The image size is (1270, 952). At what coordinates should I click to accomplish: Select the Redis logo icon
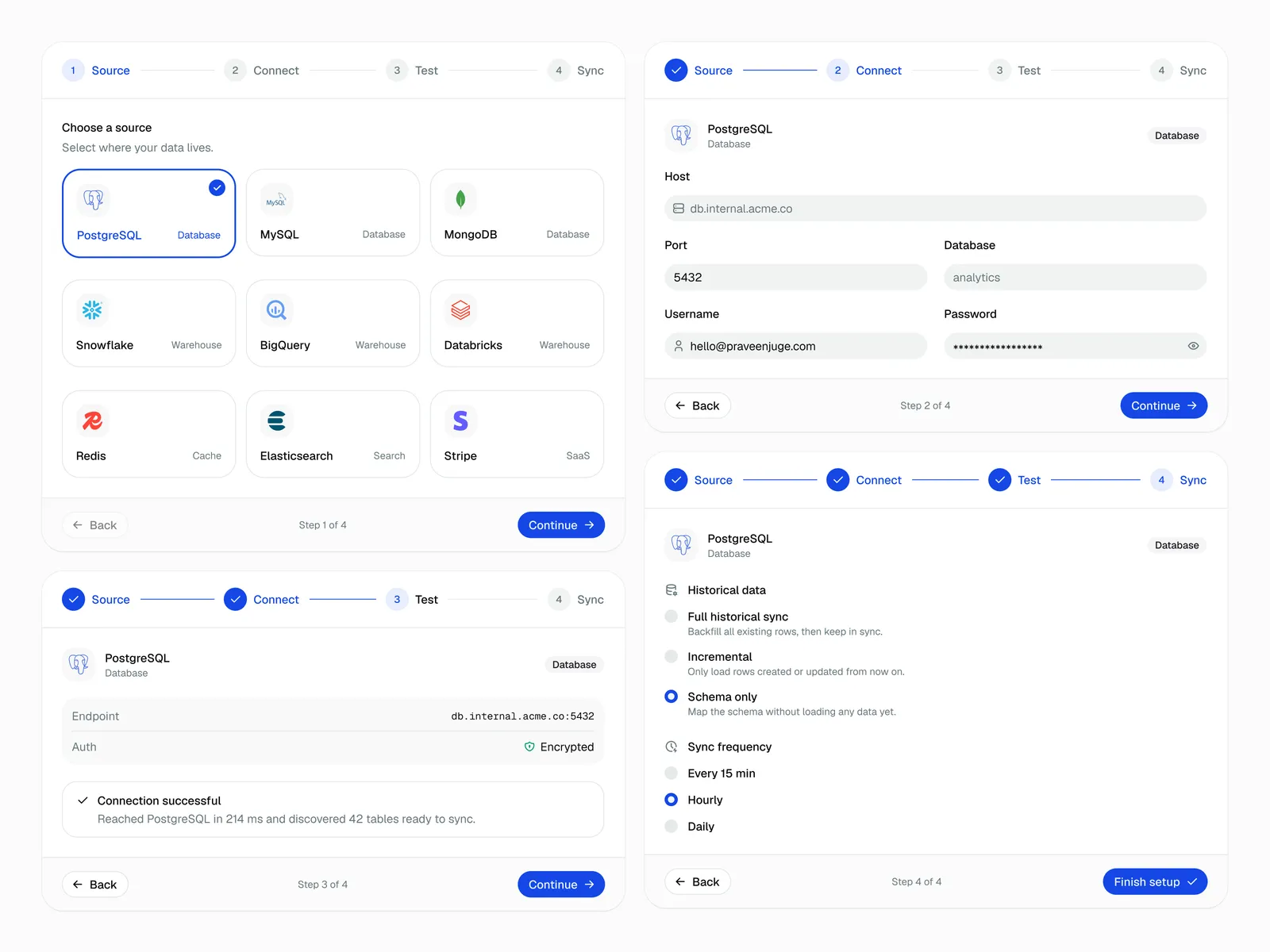coord(93,420)
